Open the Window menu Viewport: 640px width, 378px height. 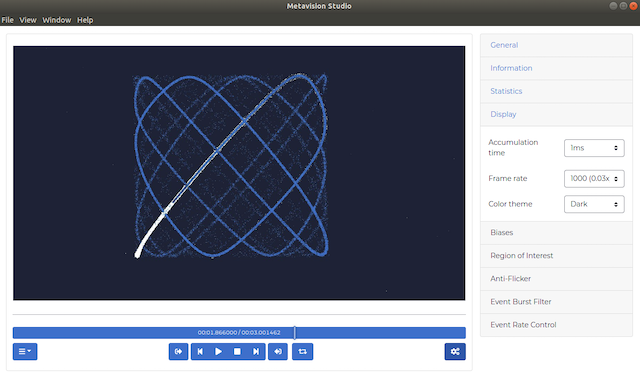(x=57, y=20)
